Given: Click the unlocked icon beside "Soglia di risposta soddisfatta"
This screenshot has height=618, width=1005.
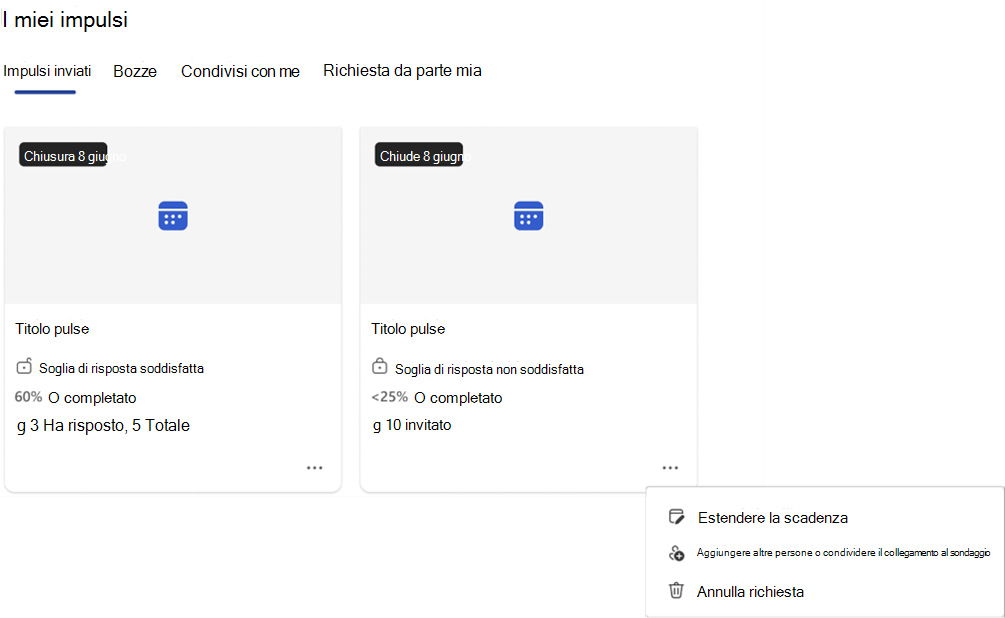Looking at the screenshot, I should tap(23, 366).
